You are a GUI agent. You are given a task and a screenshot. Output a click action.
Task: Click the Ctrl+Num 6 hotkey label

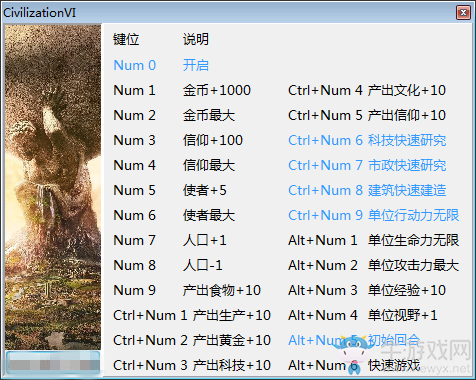(x=325, y=140)
